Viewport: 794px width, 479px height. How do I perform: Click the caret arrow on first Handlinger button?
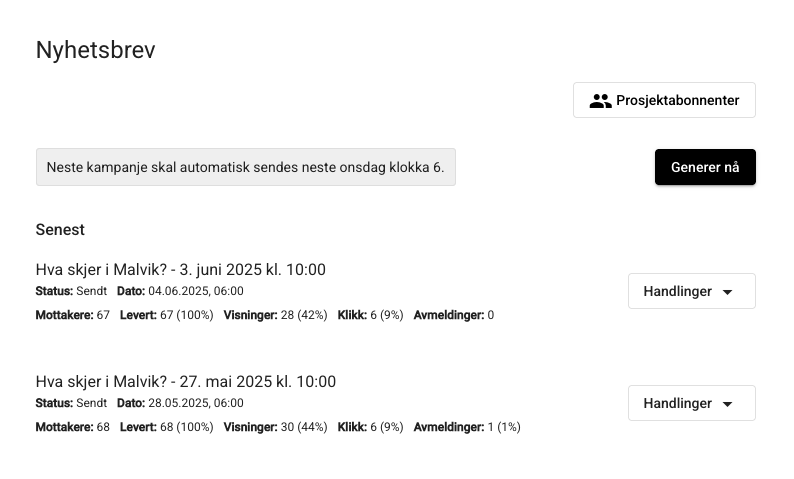click(x=727, y=292)
